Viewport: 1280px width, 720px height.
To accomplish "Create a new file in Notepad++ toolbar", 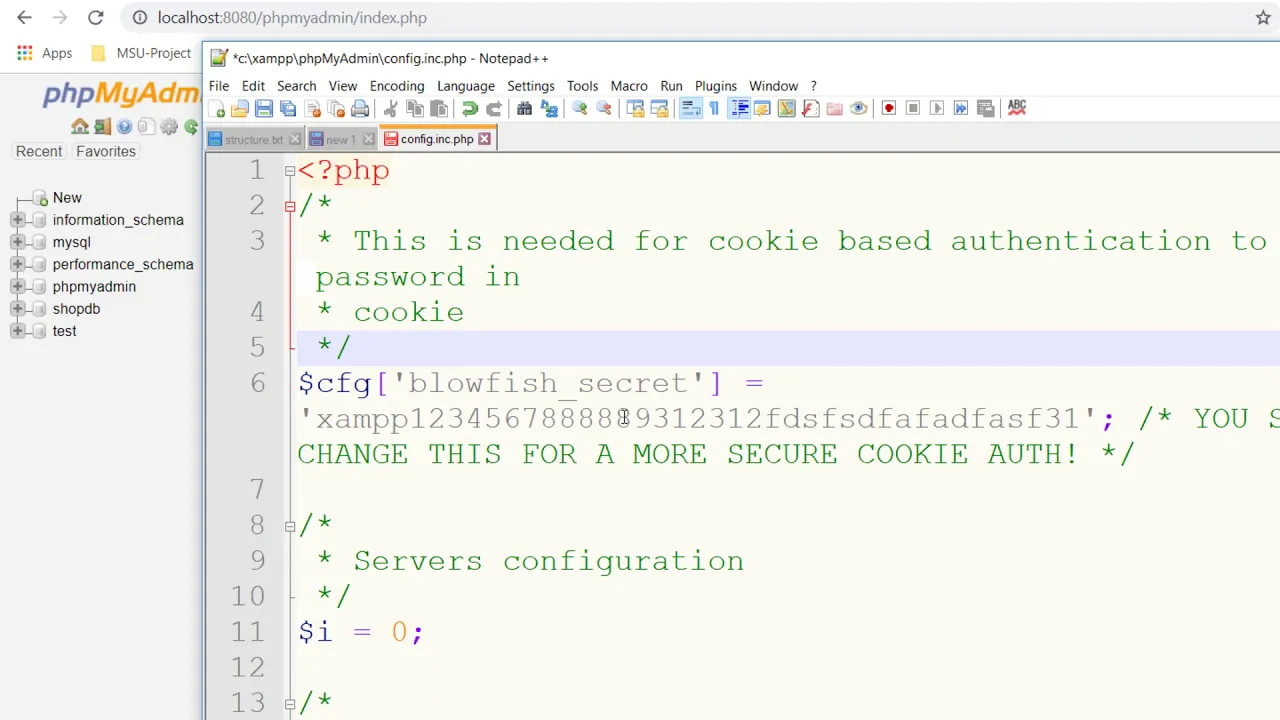I will pos(217,108).
